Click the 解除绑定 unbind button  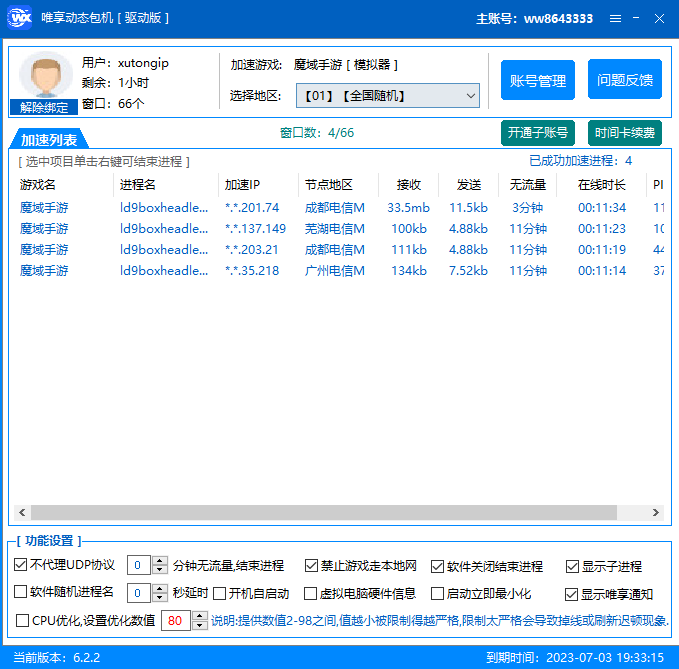point(44,107)
